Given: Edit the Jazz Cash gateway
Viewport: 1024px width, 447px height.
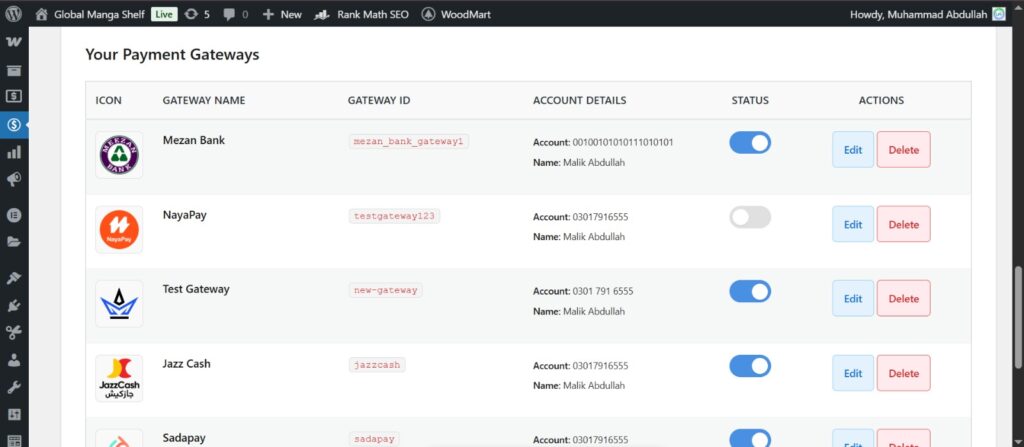Looking at the screenshot, I should [853, 373].
